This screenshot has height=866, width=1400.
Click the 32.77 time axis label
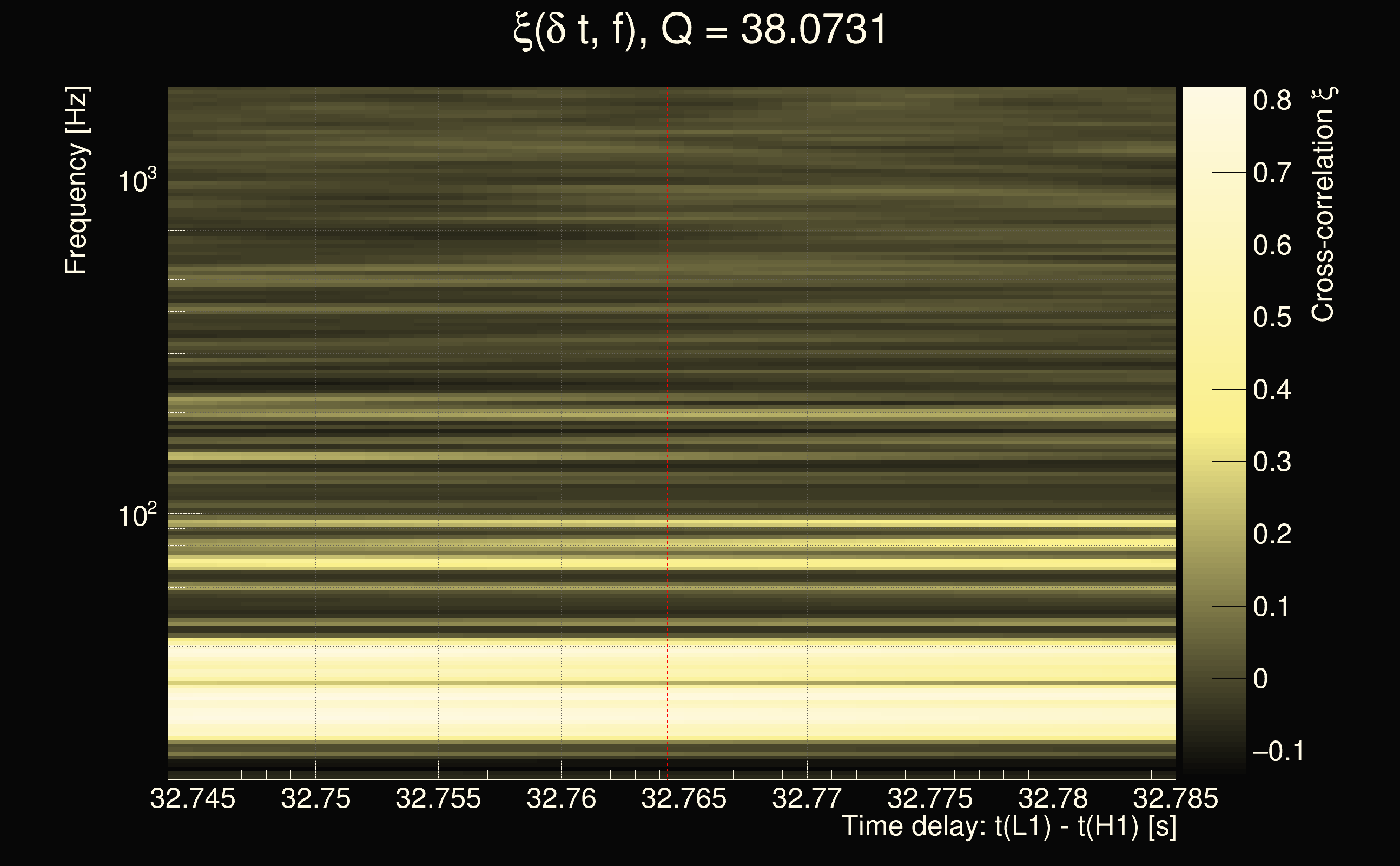coord(807,799)
